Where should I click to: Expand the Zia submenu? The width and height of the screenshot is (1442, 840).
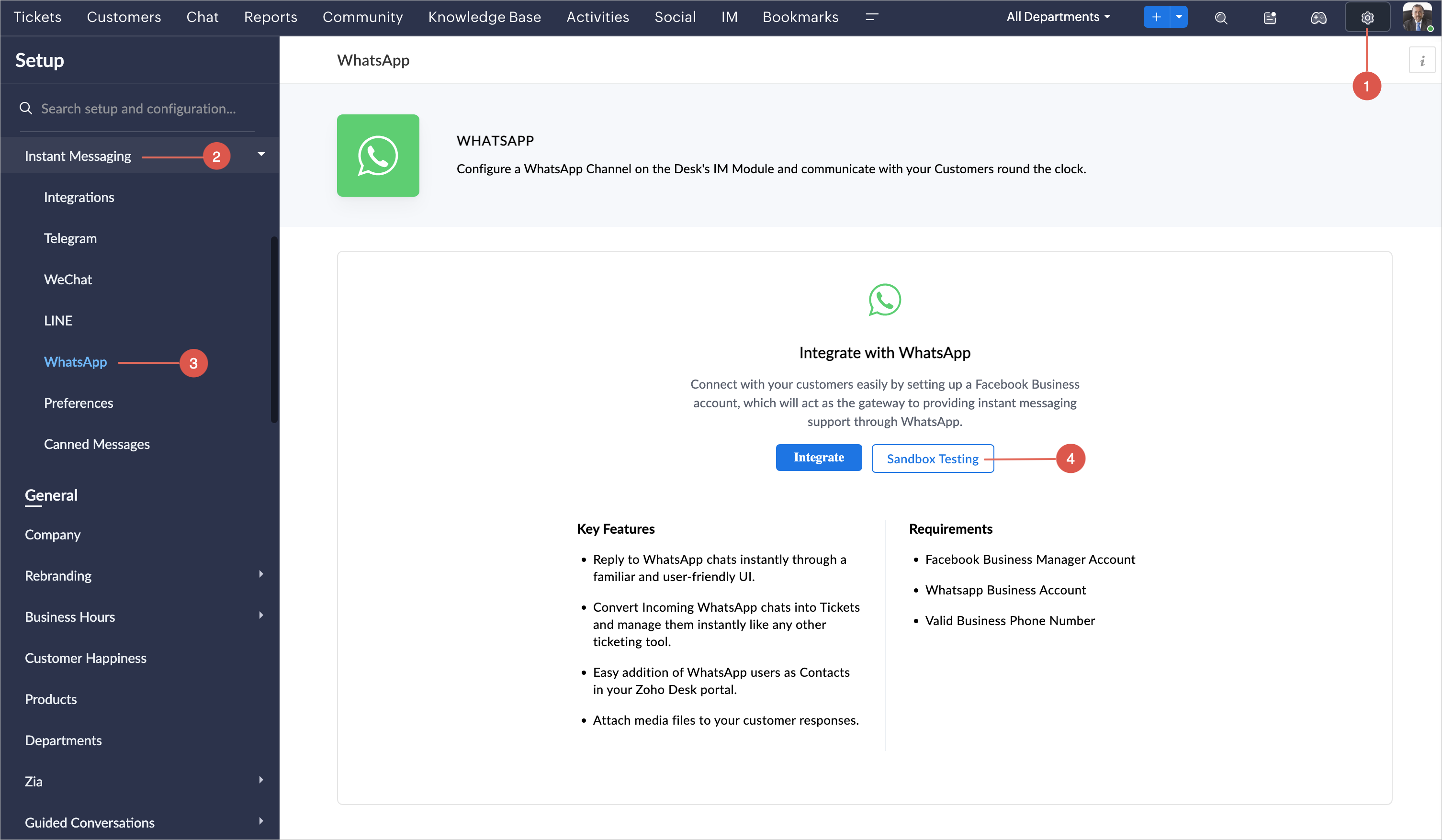261,780
